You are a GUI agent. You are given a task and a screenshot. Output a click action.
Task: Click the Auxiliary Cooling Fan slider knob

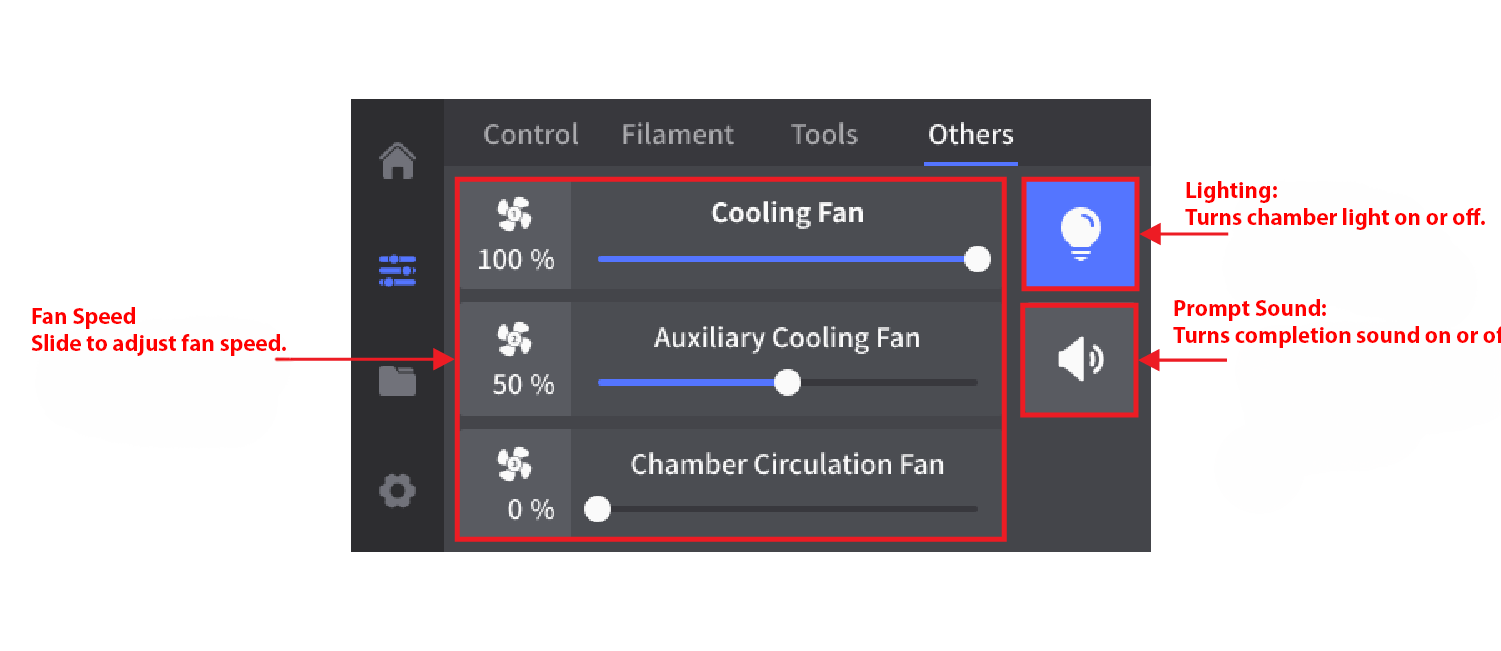pos(787,382)
